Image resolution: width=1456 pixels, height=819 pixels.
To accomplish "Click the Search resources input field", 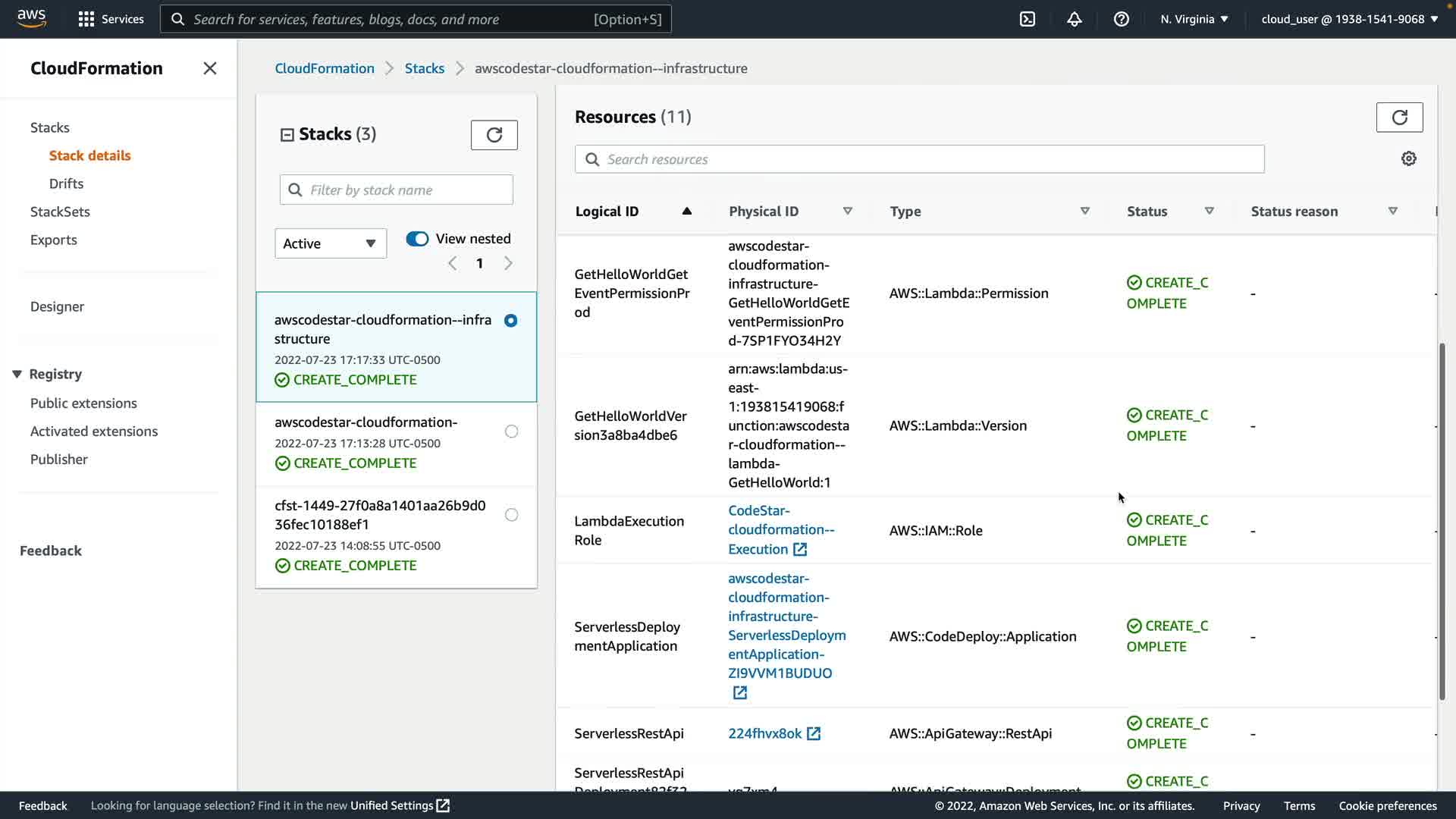I will point(919,159).
